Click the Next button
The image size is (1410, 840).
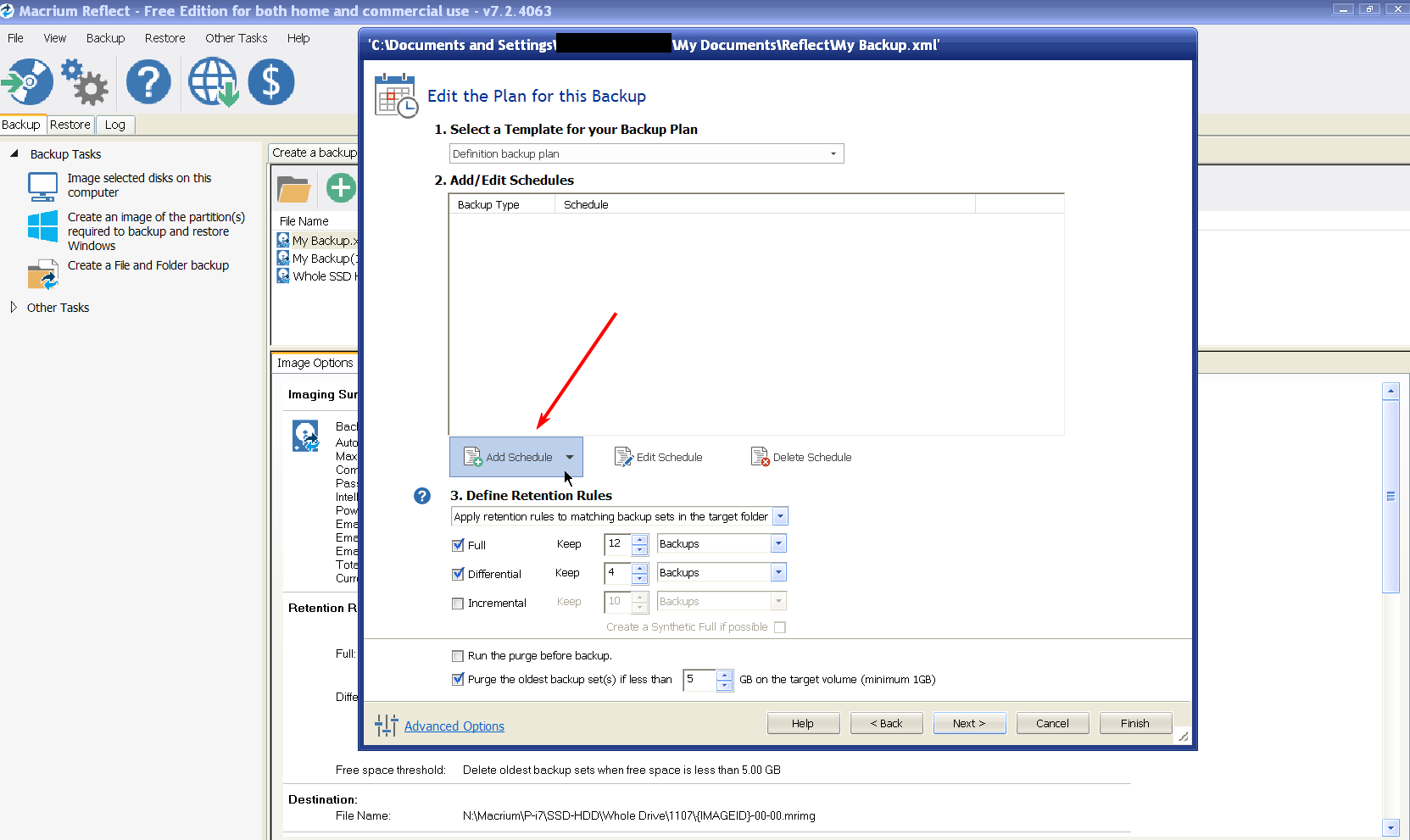point(969,723)
